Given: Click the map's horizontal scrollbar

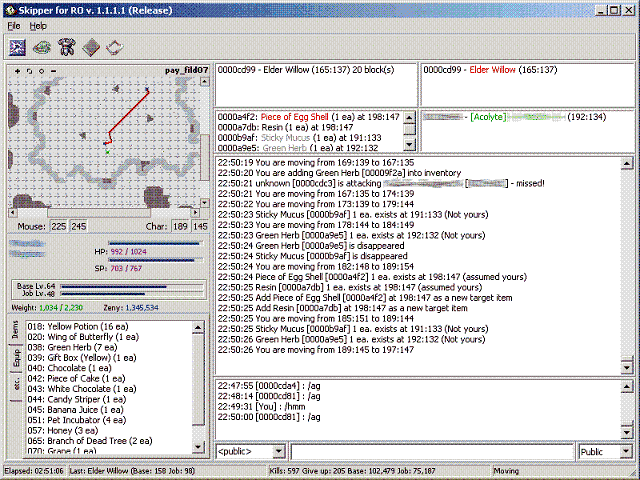Looking at the screenshot, I should 100,212.
